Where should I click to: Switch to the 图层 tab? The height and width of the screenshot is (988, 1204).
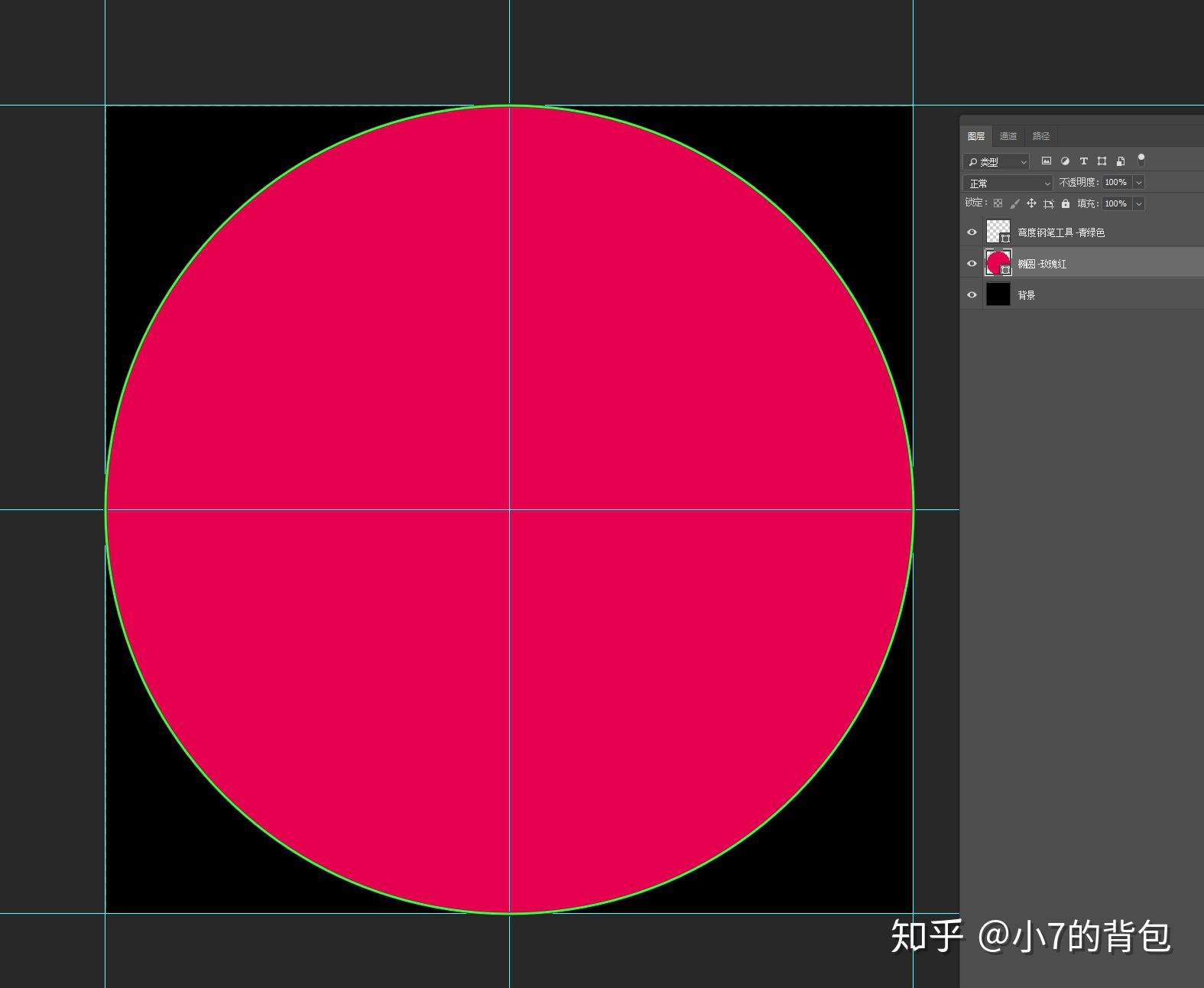pos(976,136)
